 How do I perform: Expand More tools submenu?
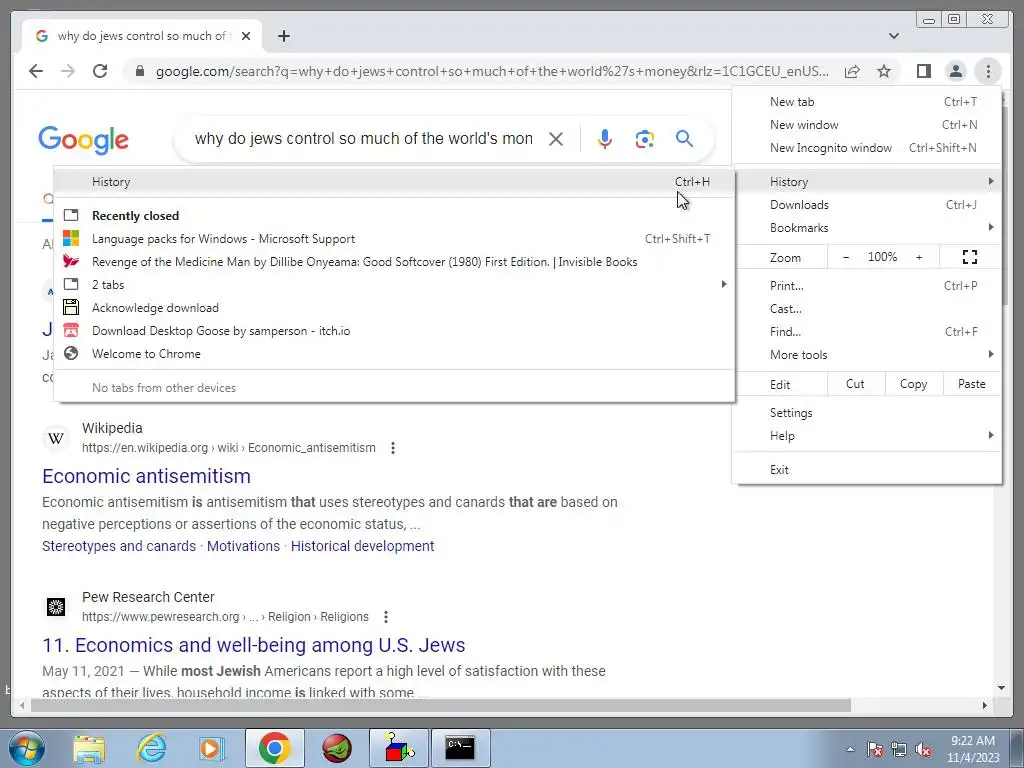(x=867, y=355)
